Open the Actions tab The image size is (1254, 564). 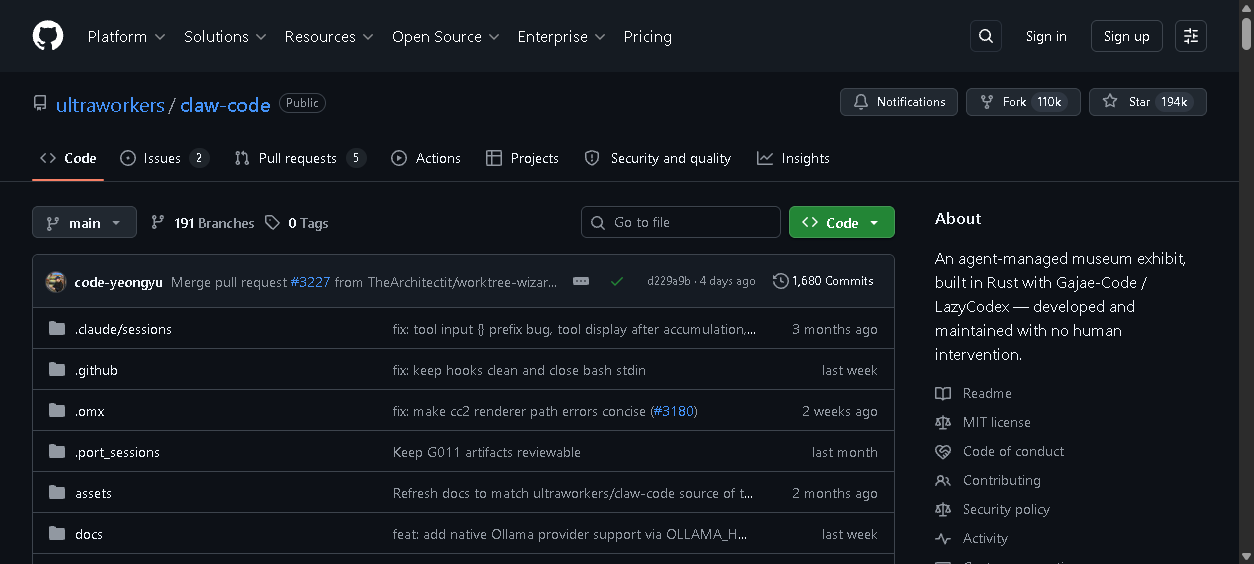point(426,158)
